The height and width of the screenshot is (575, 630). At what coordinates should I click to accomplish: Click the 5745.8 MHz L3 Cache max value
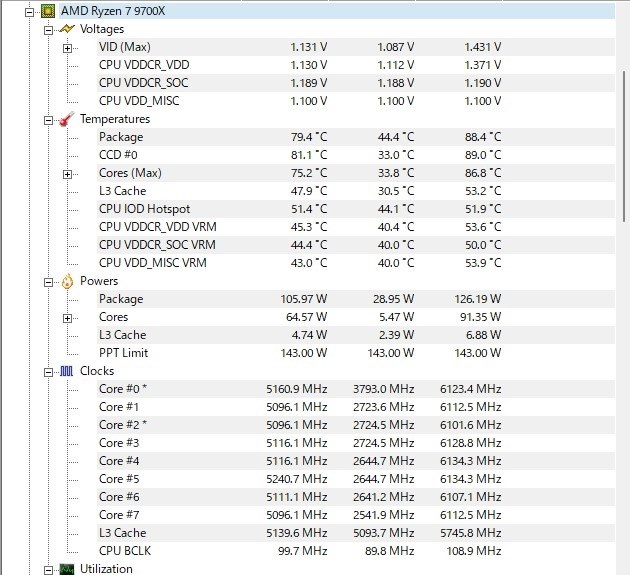(470, 533)
